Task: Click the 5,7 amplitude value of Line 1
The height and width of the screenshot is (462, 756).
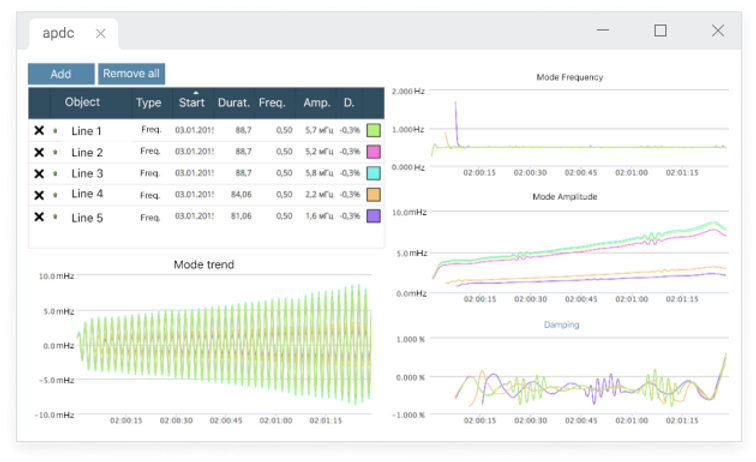Action: [319, 130]
